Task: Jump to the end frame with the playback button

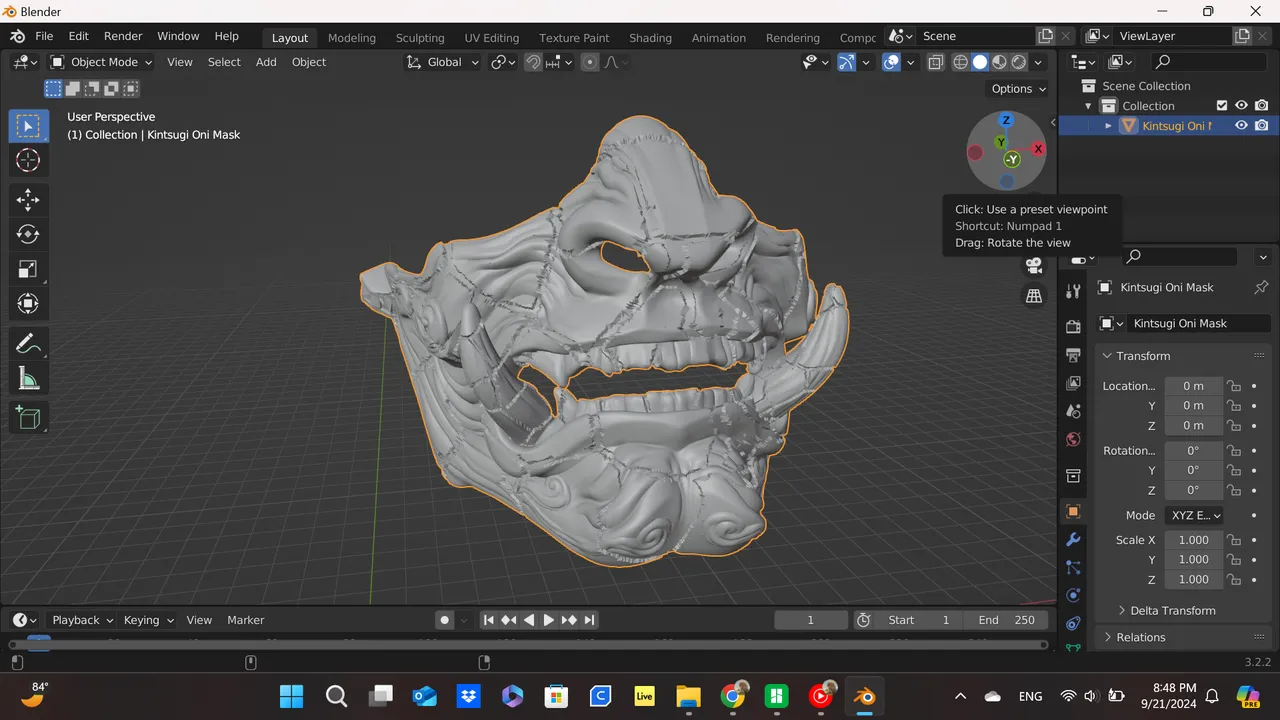Action: (590, 620)
